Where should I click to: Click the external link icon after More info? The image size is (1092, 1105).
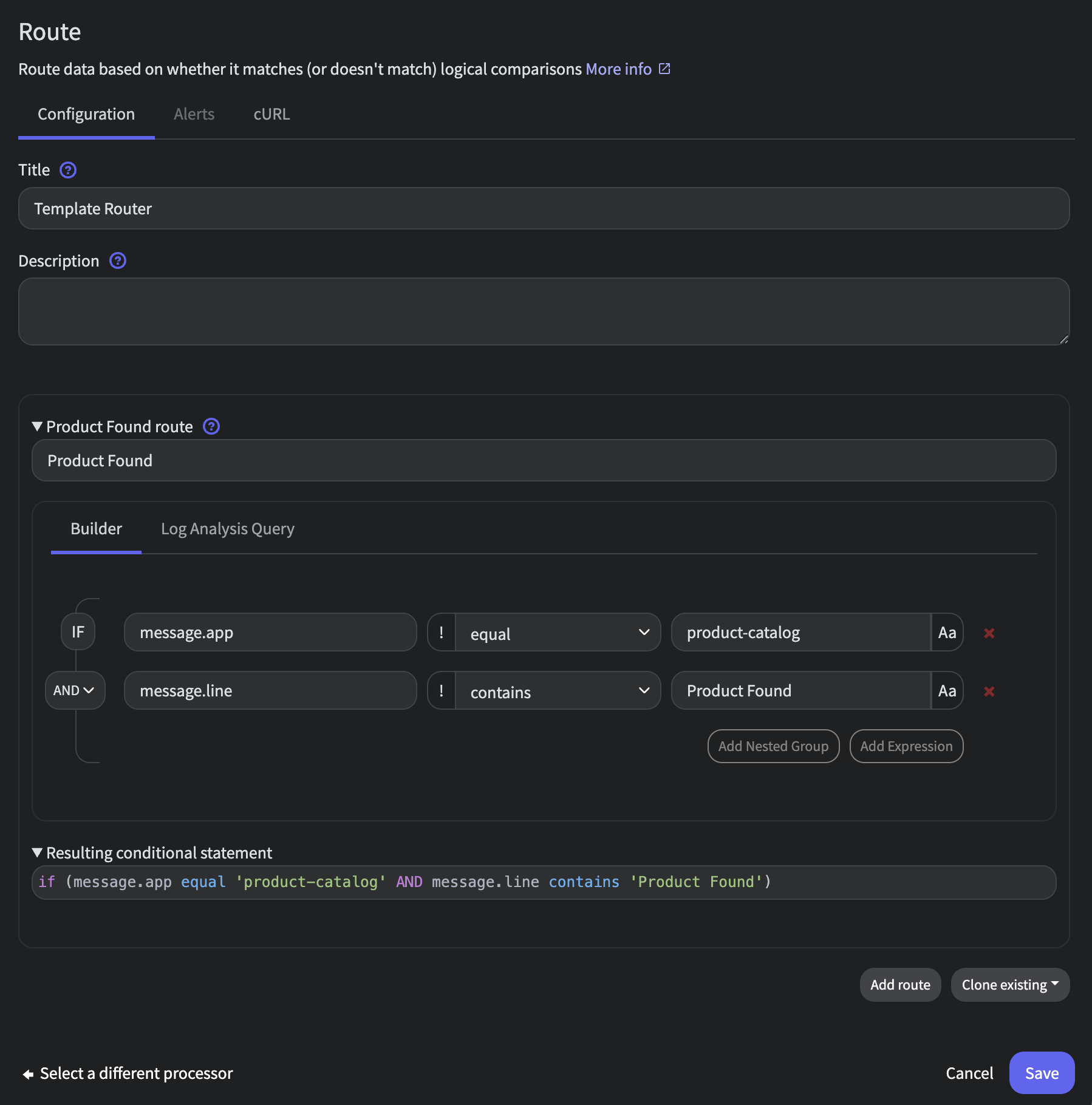pos(664,69)
